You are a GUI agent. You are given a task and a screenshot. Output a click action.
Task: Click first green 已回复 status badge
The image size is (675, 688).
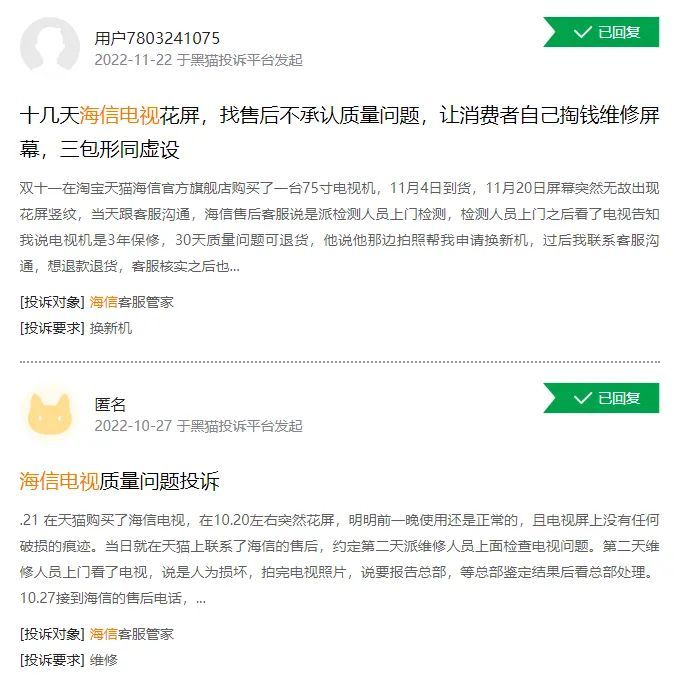pos(601,32)
